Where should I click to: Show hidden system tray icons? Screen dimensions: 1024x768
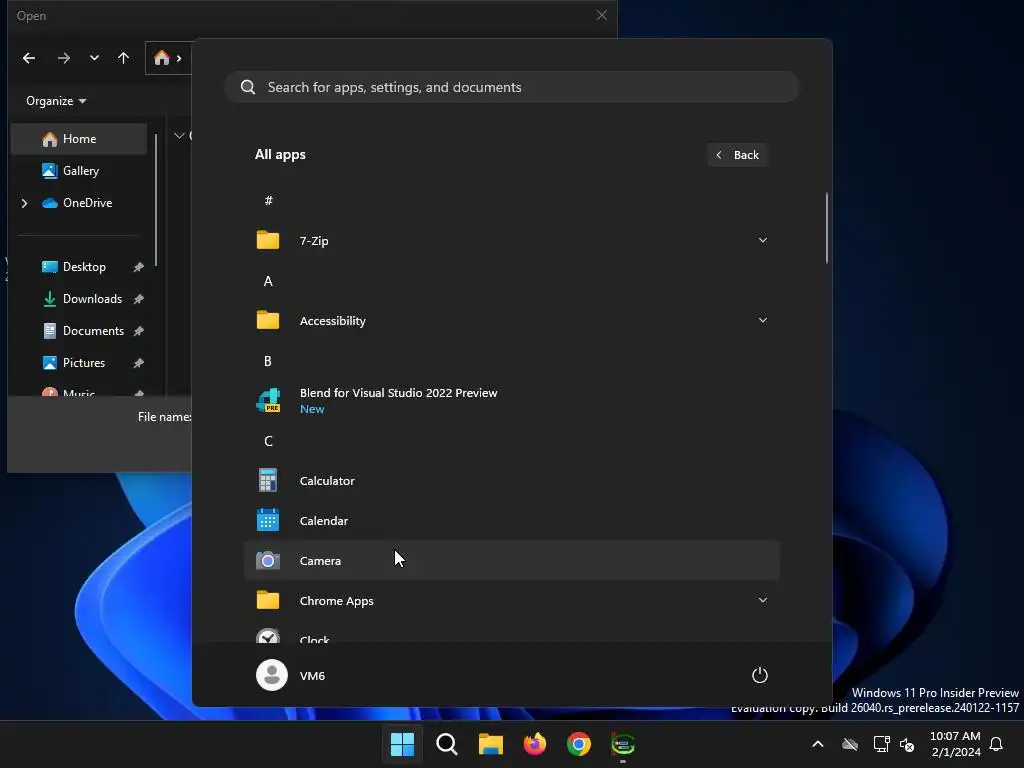818,744
